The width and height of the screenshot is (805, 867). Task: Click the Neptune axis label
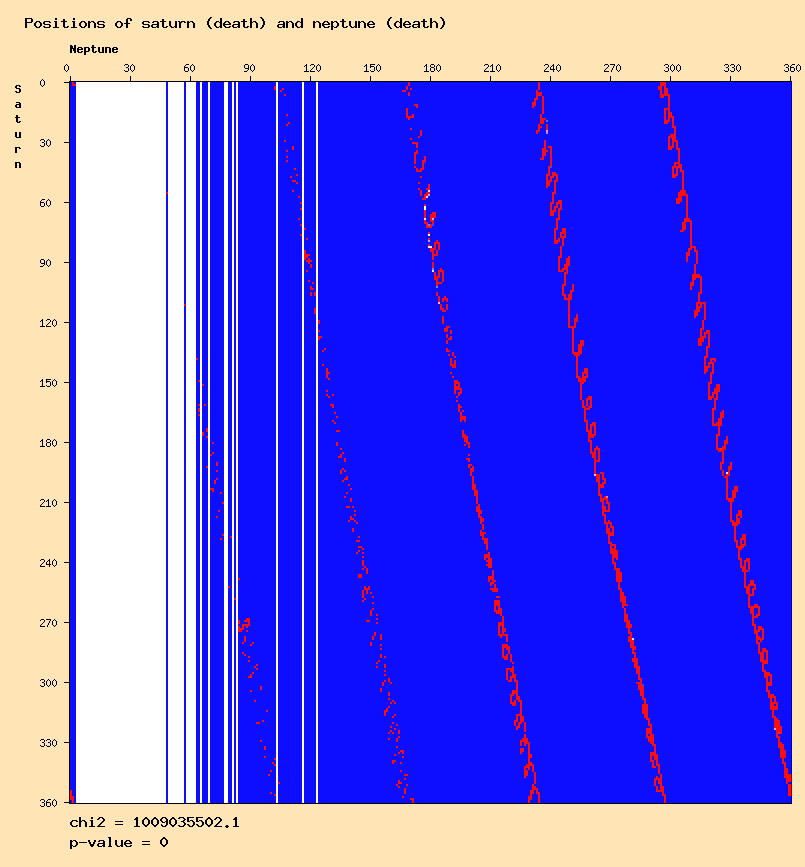point(94,49)
